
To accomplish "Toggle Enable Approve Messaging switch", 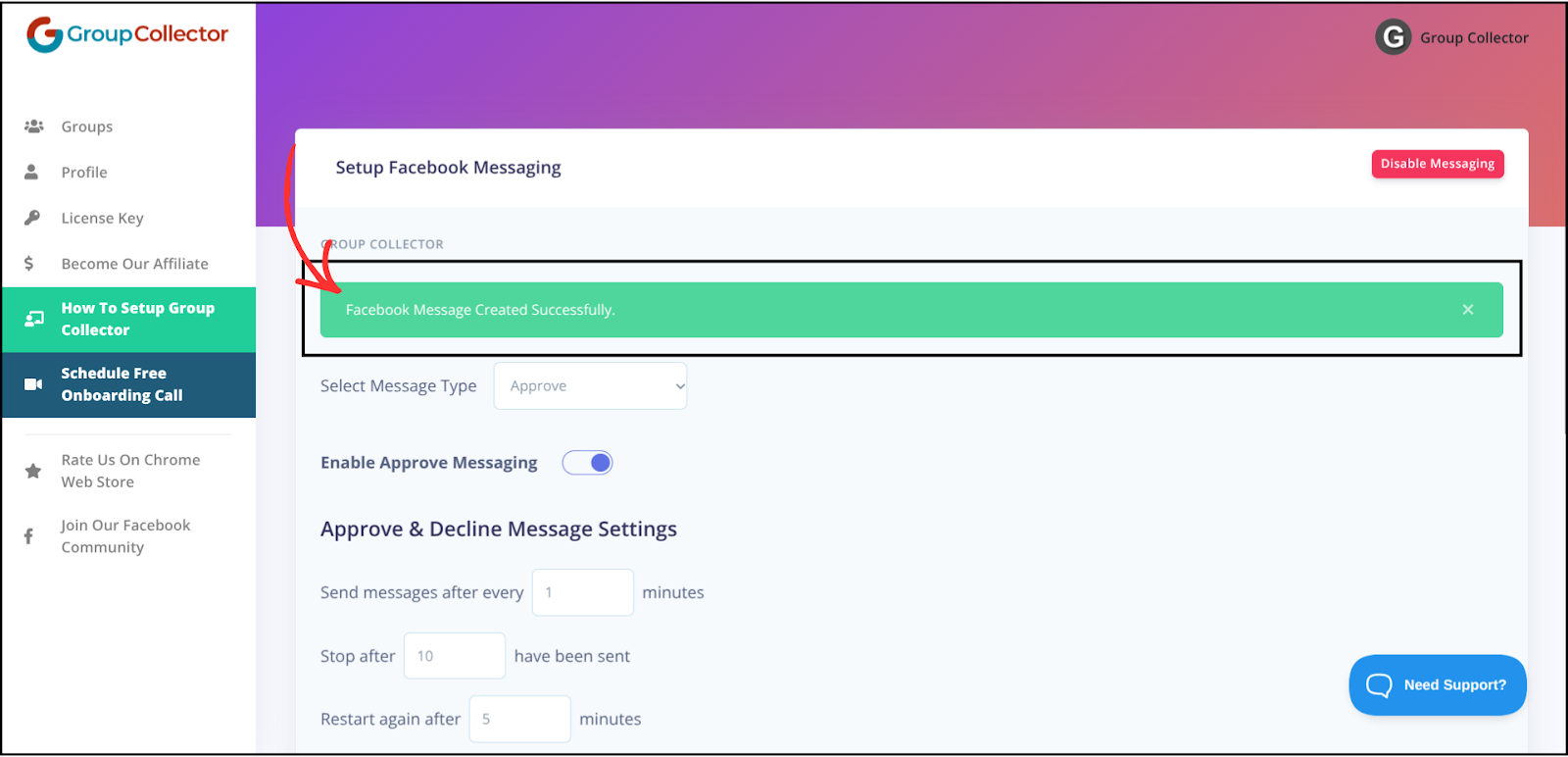I will [587, 463].
